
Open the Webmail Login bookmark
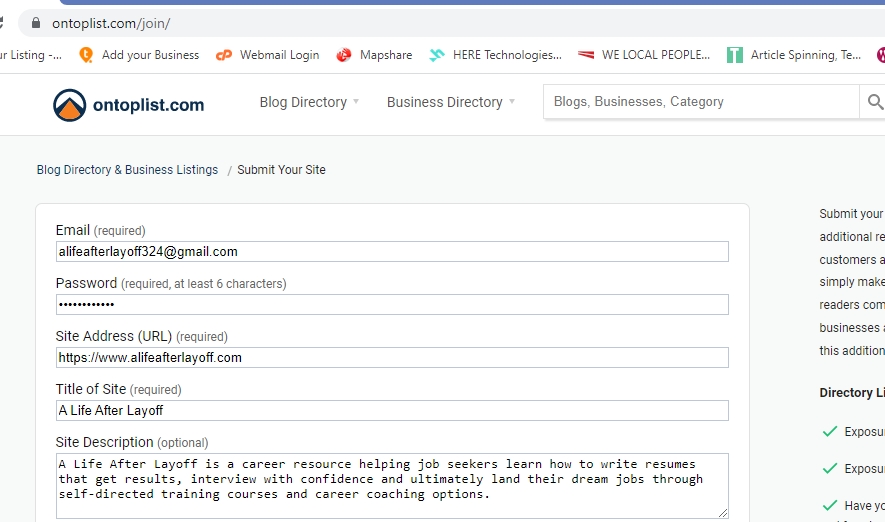coord(268,55)
